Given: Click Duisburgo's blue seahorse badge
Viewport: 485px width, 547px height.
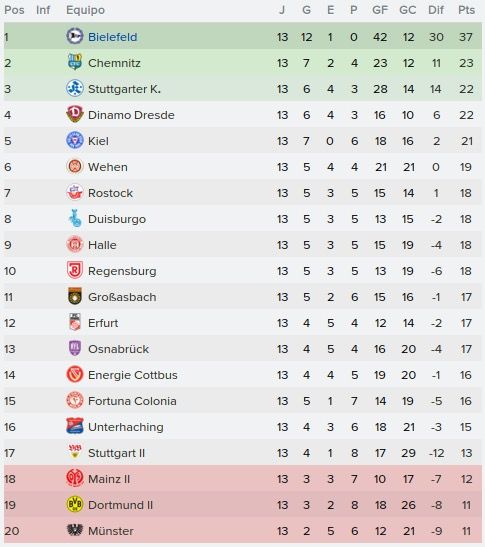Looking at the screenshot, I should tap(75, 218).
